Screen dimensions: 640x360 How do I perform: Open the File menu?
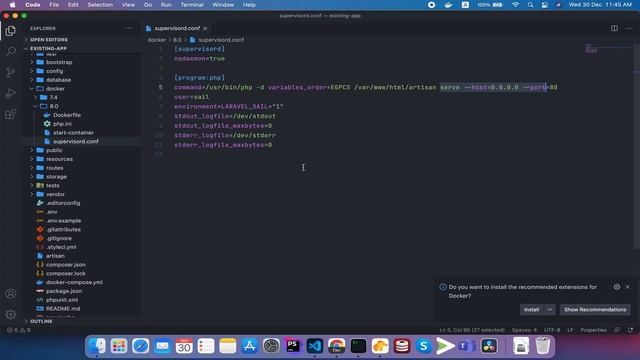[x=54, y=5]
